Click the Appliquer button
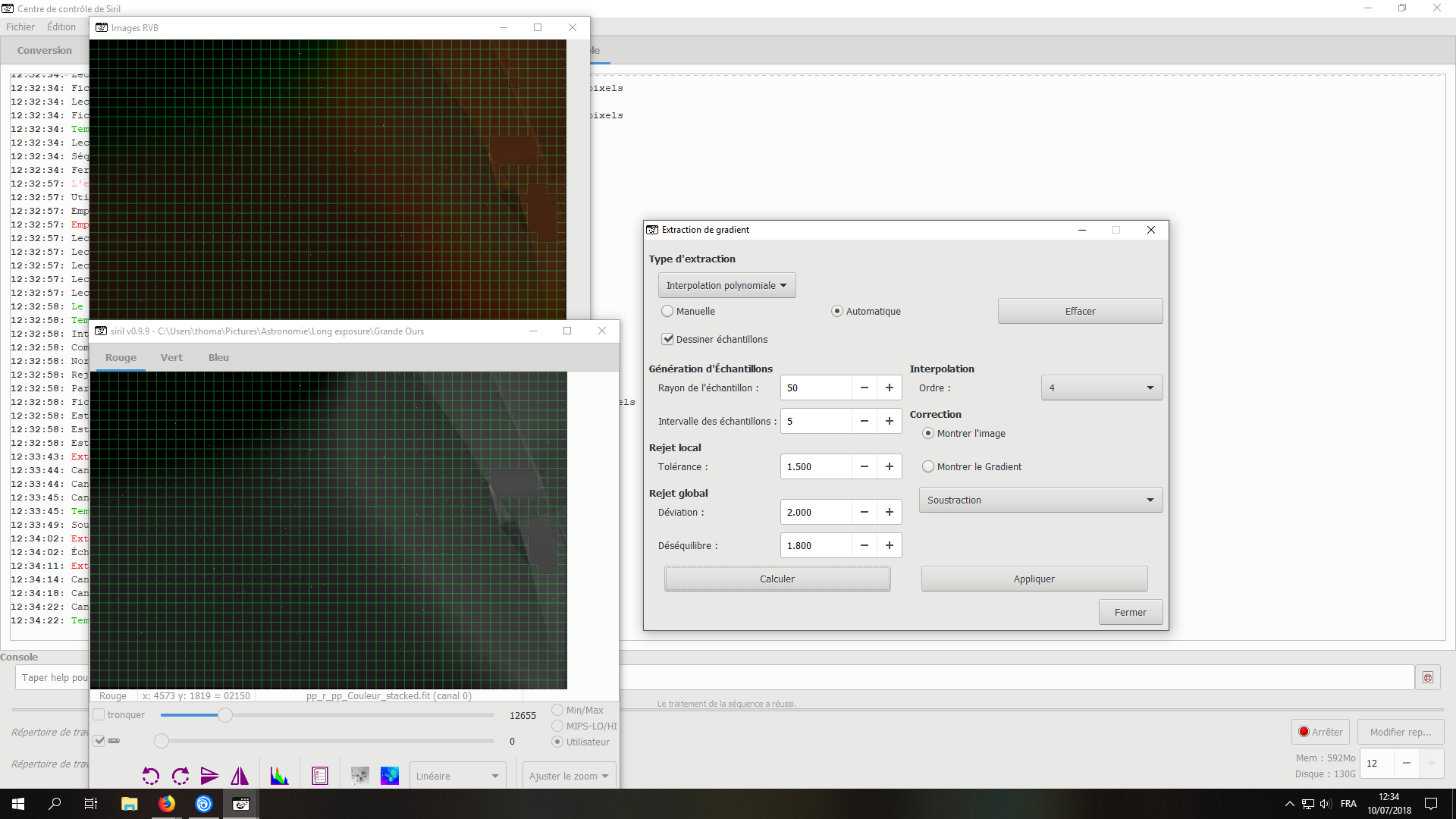Viewport: 1456px width, 819px height. click(x=1034, y=579)
